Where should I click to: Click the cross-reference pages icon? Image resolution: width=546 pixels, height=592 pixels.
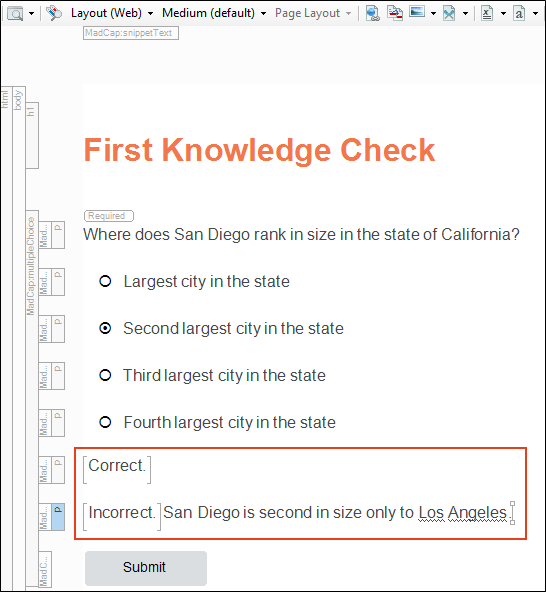pyautogui.click(x=395, y=13)
